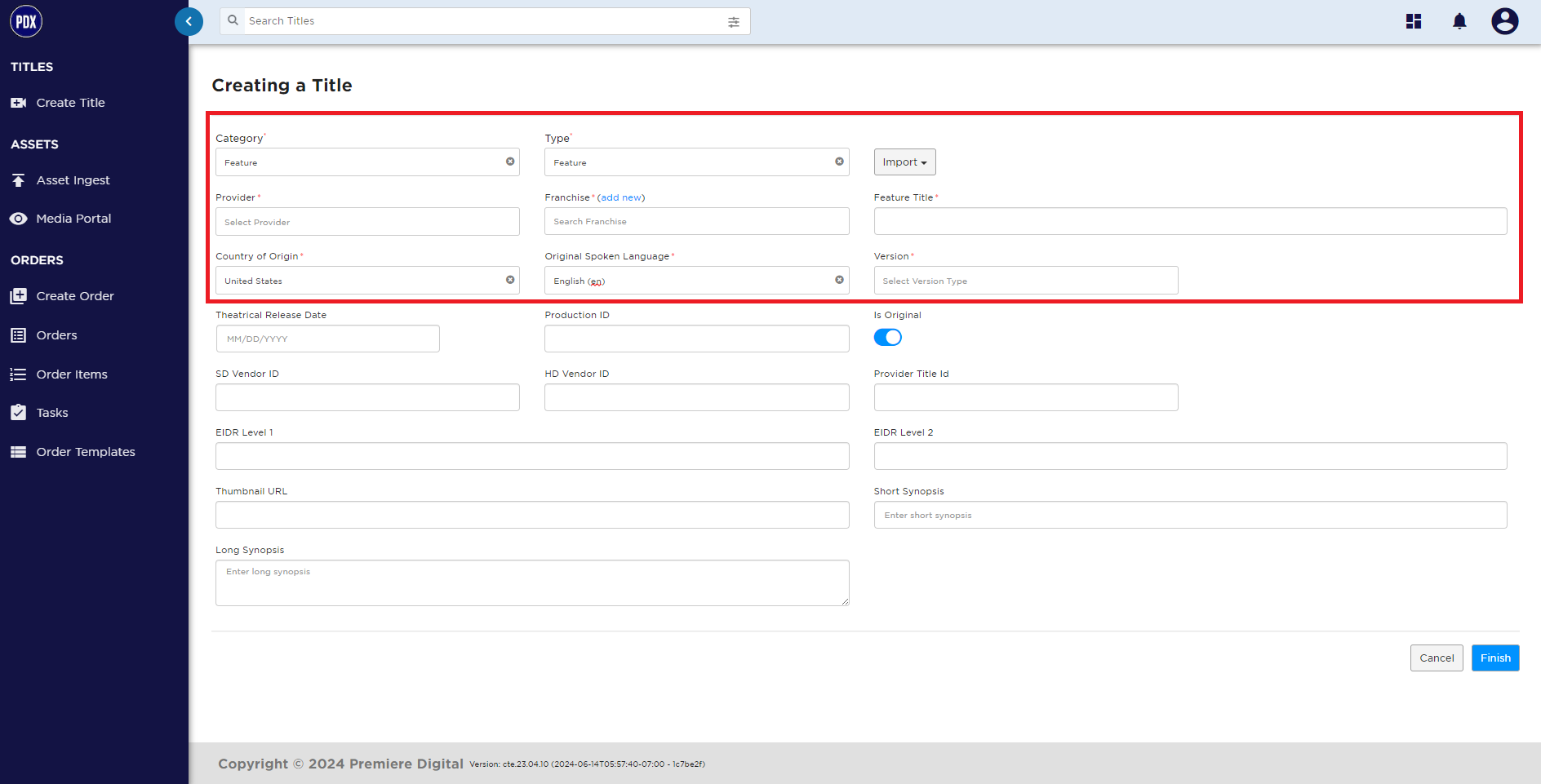Collapse the sidebar with the chevron button
Screen dimensions: 1541x784
pos(189,21)
